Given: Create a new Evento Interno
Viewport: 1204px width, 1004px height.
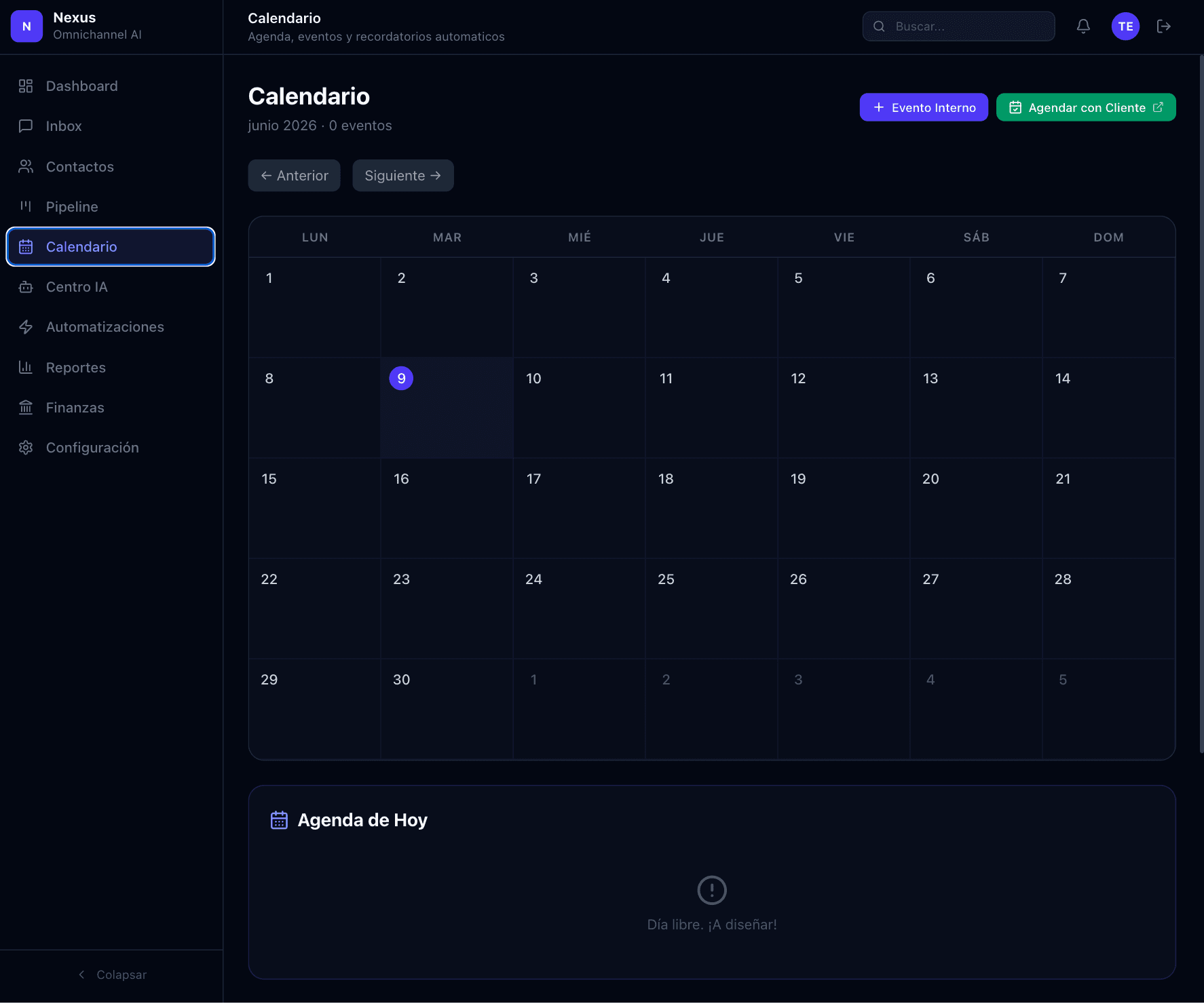Looking at the screenshot, I should 924,107.
